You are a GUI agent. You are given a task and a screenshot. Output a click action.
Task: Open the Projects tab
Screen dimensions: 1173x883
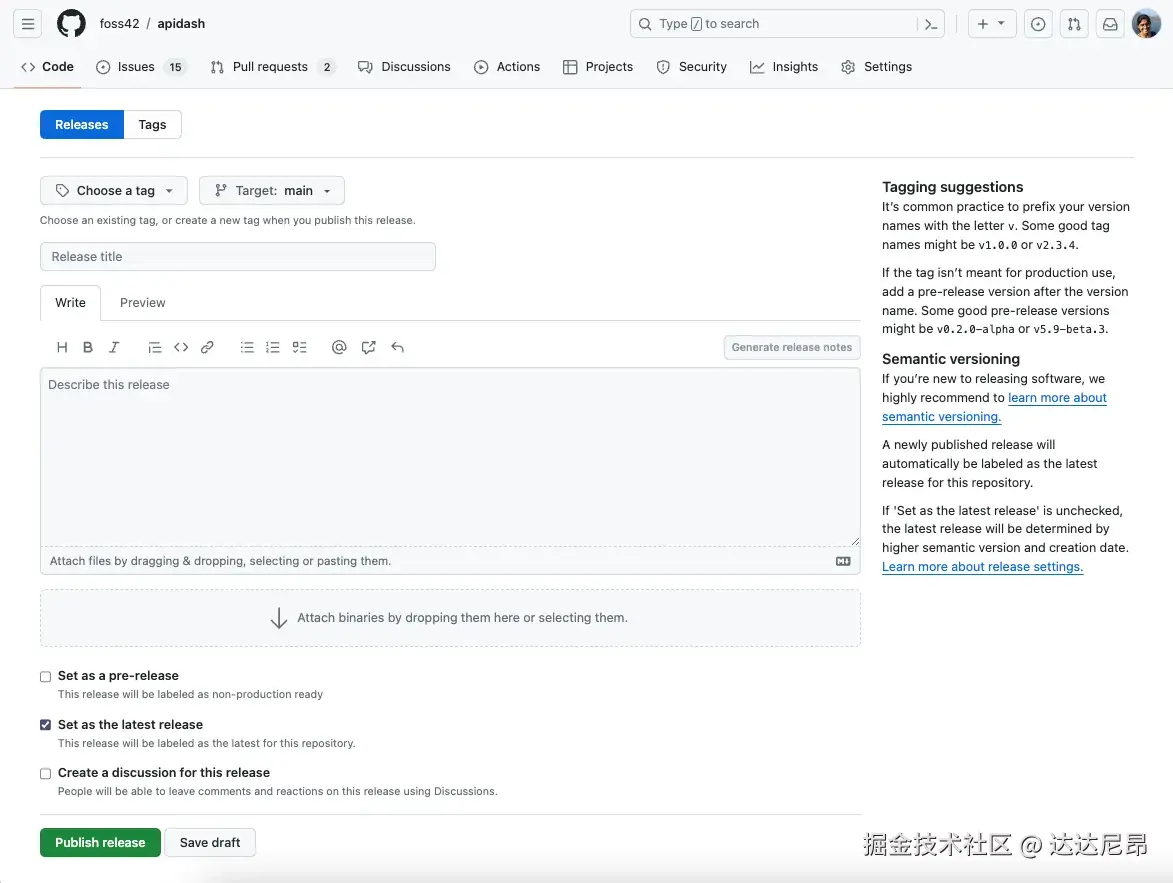598,67
